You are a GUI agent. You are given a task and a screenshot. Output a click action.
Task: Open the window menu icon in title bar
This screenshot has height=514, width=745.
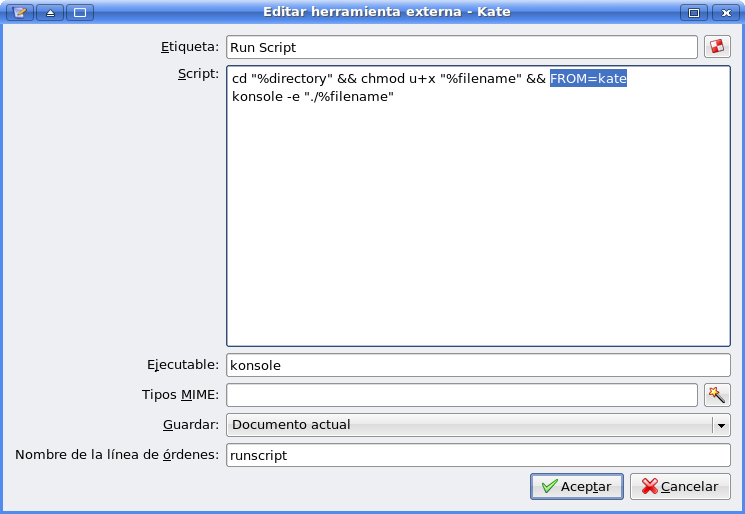point(20,12)
